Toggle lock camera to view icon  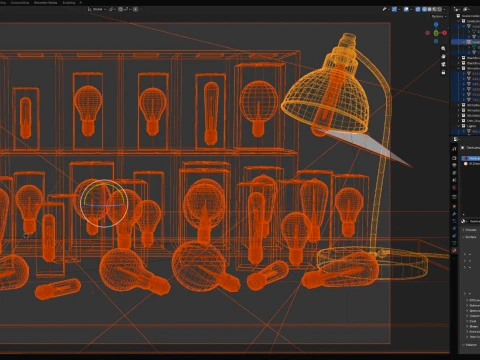[x=443, y=72]
